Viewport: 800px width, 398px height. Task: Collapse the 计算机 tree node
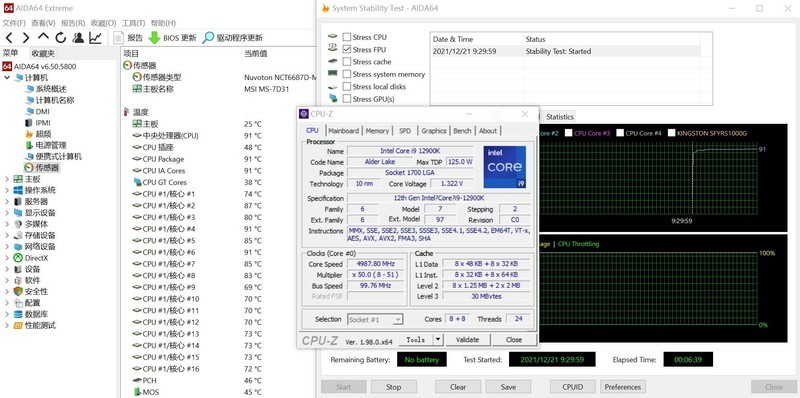(x=7, y=78)
